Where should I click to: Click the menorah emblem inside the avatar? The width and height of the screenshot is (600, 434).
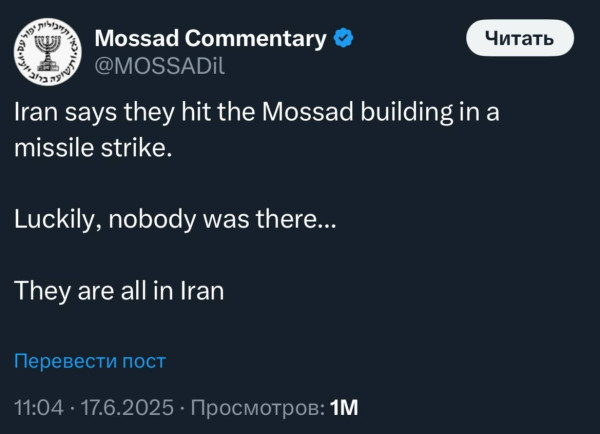[48, 53]
